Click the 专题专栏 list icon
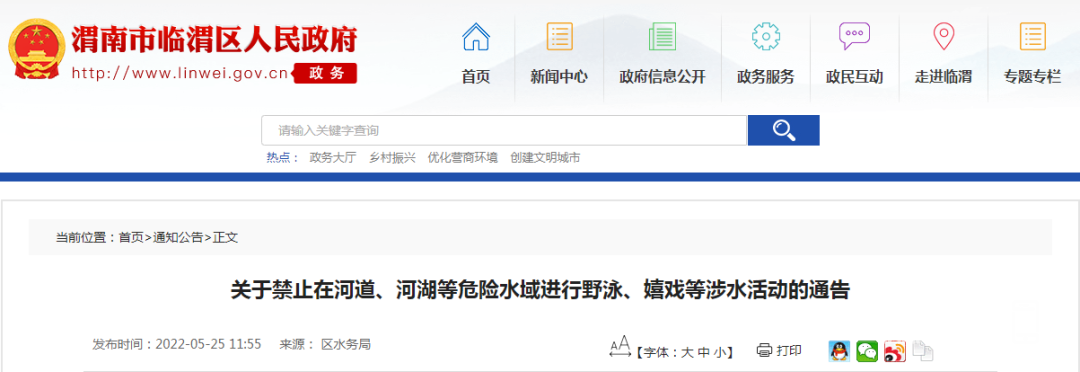The width and height of the screenshot is (1080, 372). coord(1032,36)
